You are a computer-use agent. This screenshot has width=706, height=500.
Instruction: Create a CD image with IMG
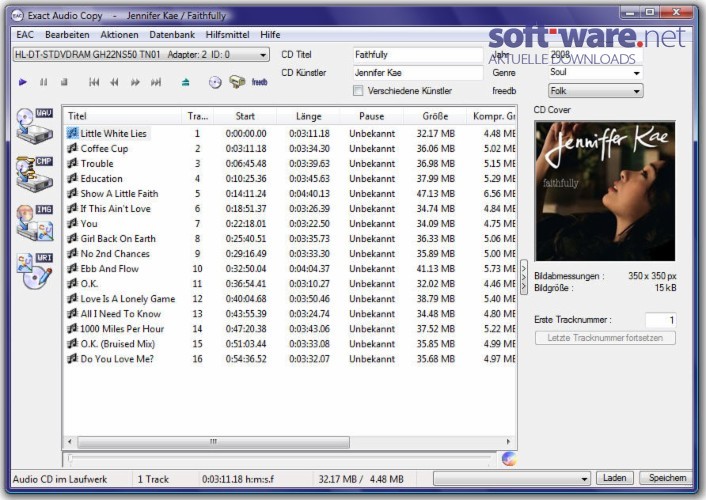click(34, 223)
